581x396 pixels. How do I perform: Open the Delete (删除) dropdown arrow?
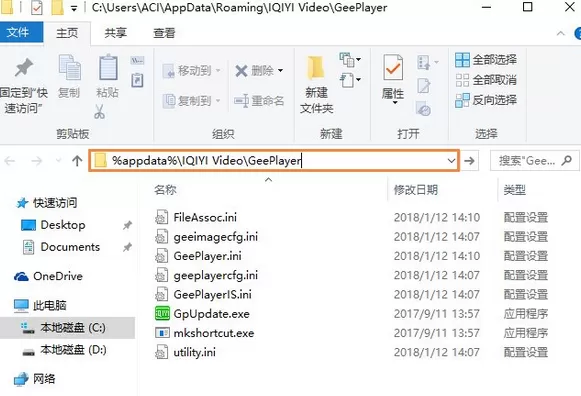(280, 70)
